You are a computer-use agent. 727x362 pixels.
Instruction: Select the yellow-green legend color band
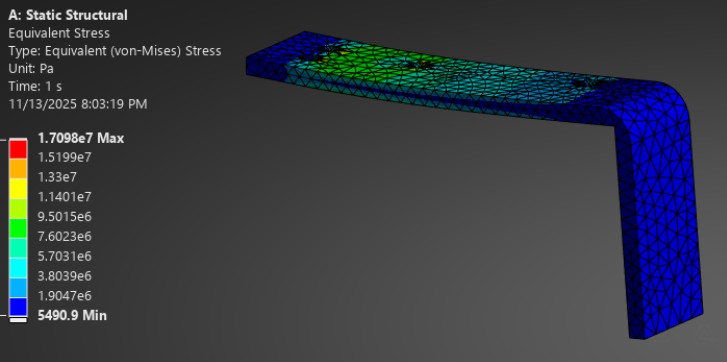[x=18, y=209]
